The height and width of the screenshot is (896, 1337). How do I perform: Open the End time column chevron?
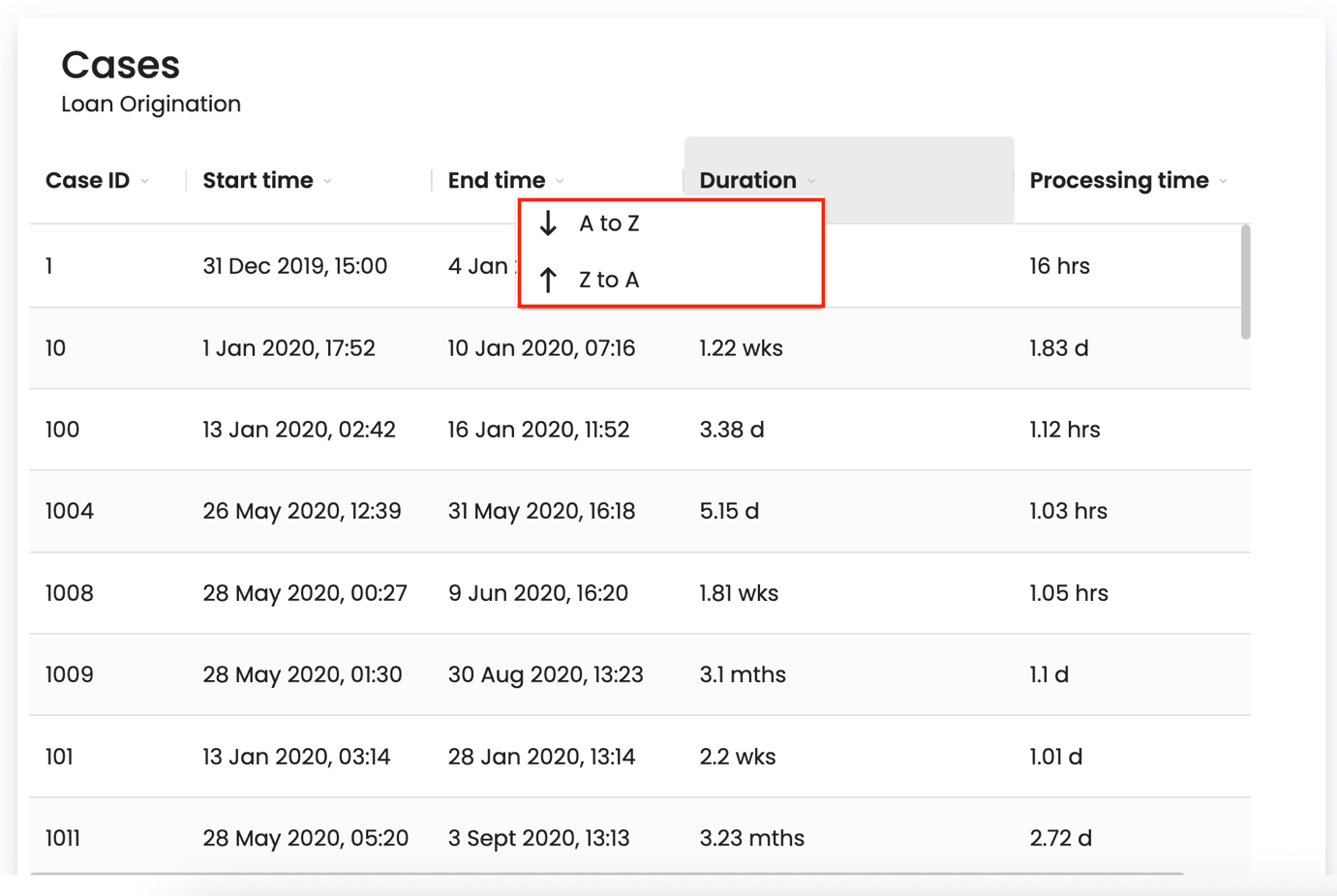coord(561,181)
